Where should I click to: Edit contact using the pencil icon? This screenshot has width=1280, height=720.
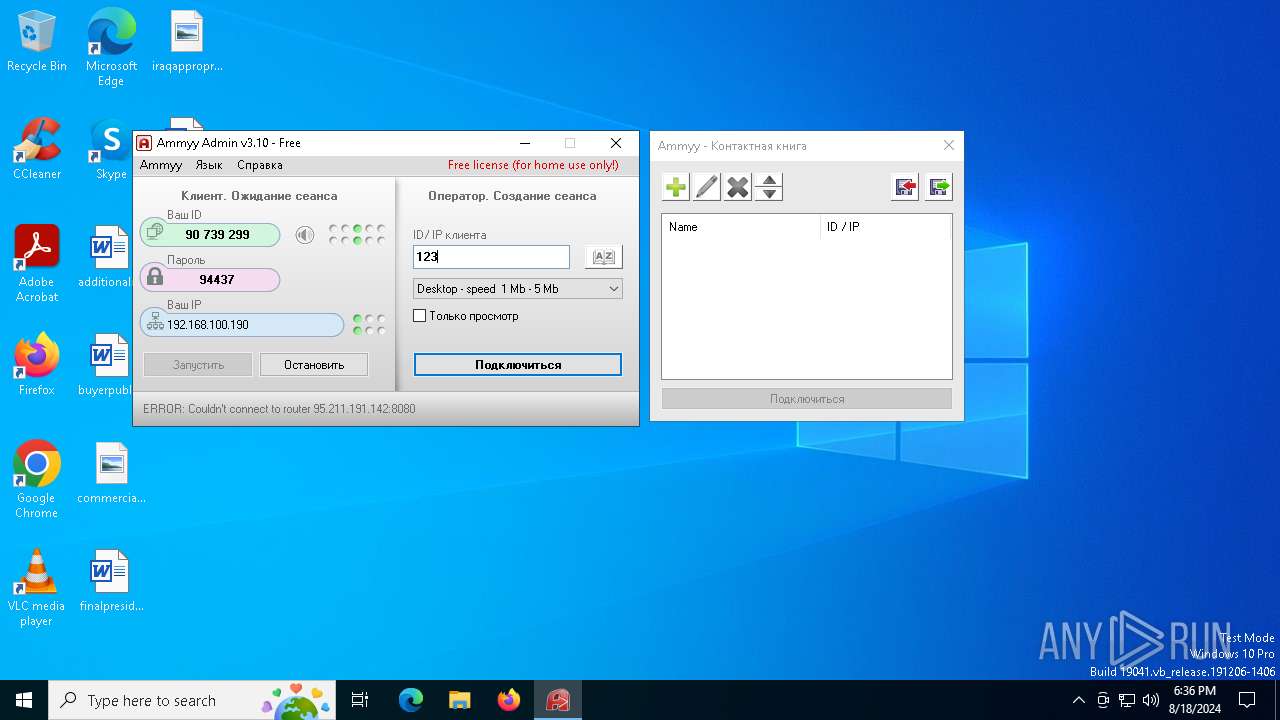click(707, 187)
